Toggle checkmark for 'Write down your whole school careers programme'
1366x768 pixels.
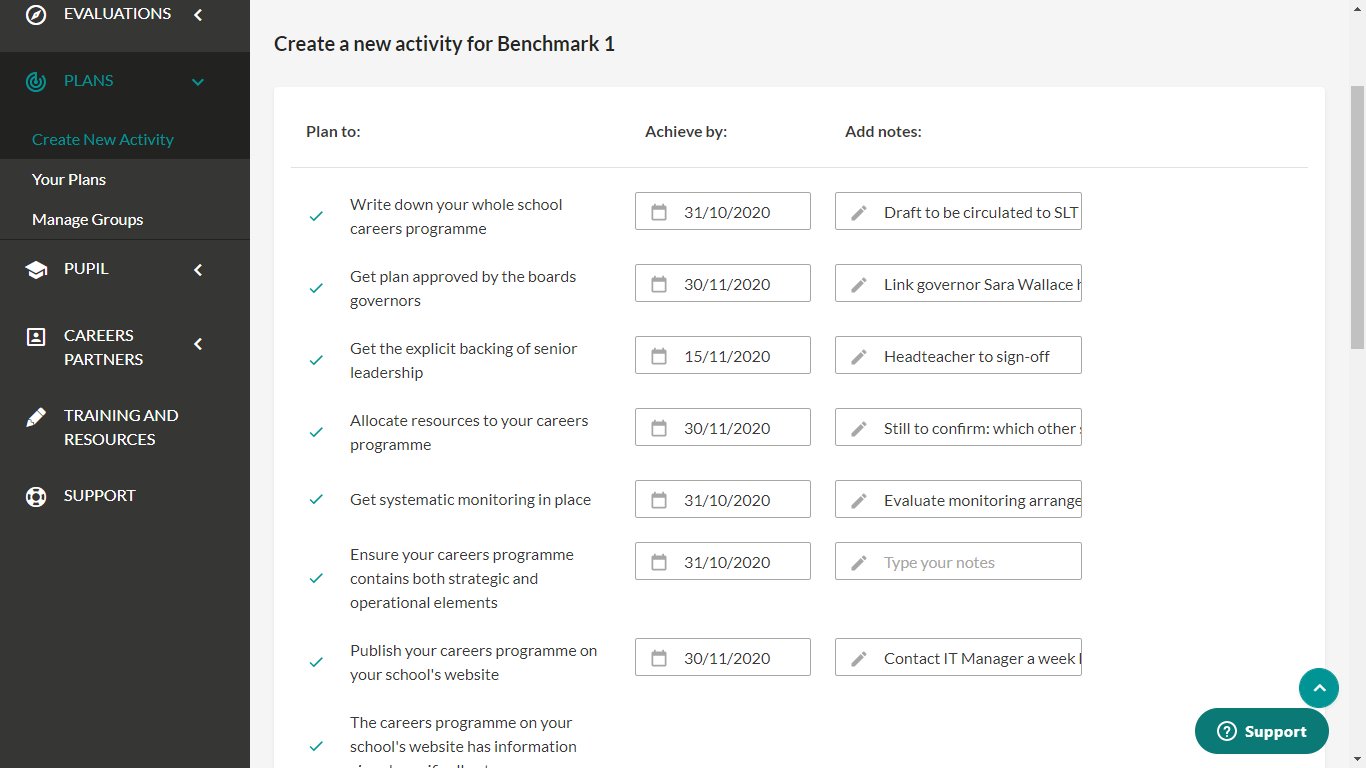pyautogui.click(x=316, y=216)
